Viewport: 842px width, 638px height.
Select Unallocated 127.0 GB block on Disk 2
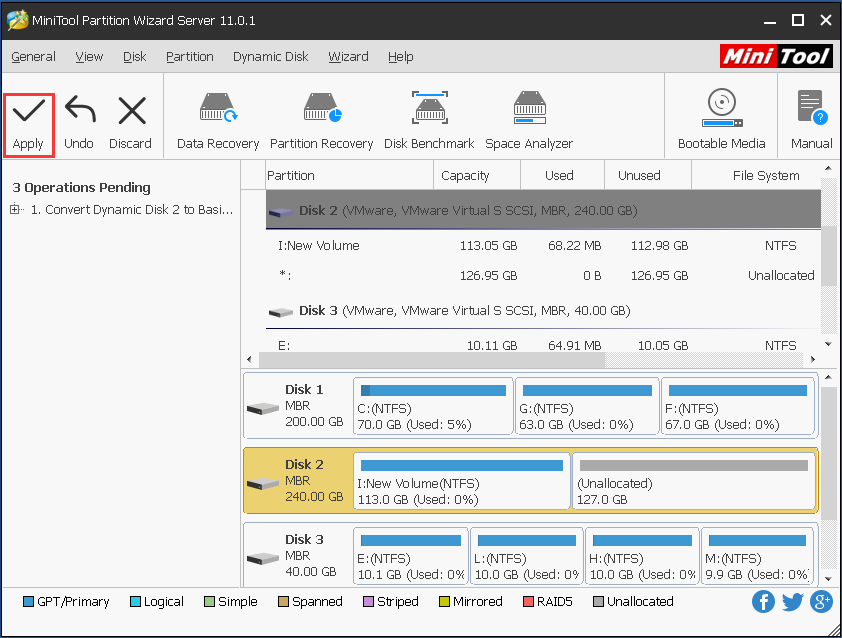point(694,481)
